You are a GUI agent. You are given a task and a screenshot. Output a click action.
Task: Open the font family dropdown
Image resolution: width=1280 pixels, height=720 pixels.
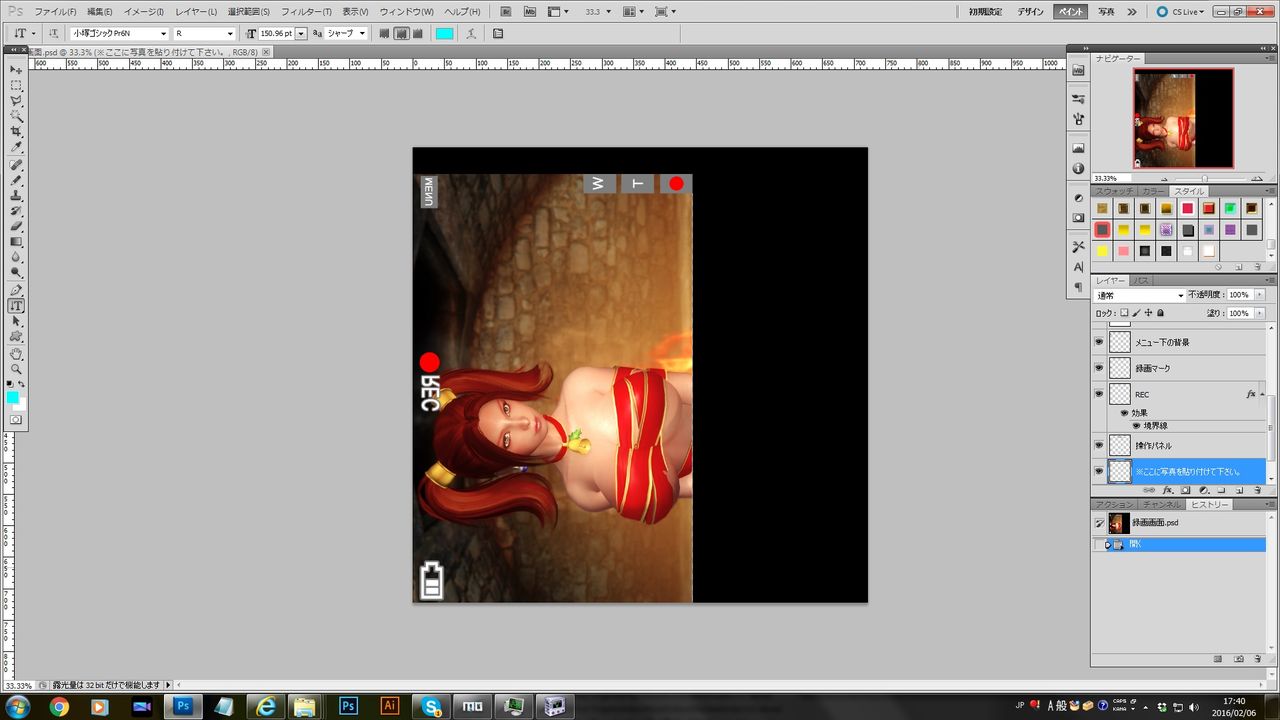[163, 33]
